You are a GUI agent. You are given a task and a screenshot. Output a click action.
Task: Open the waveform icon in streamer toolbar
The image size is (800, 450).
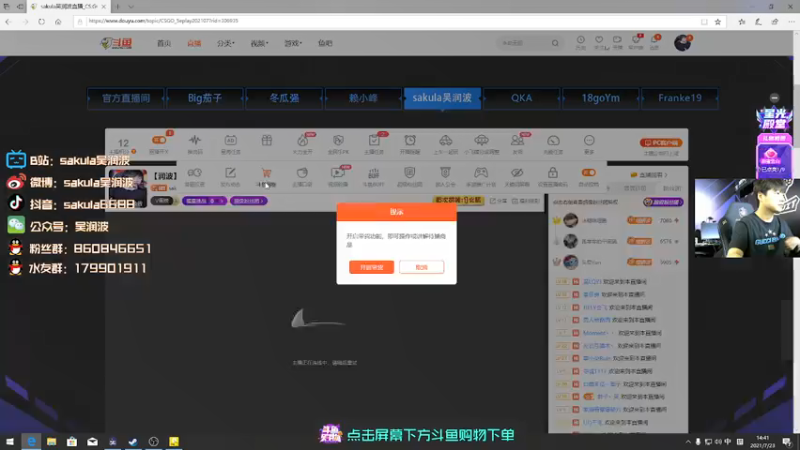(195, 140)
